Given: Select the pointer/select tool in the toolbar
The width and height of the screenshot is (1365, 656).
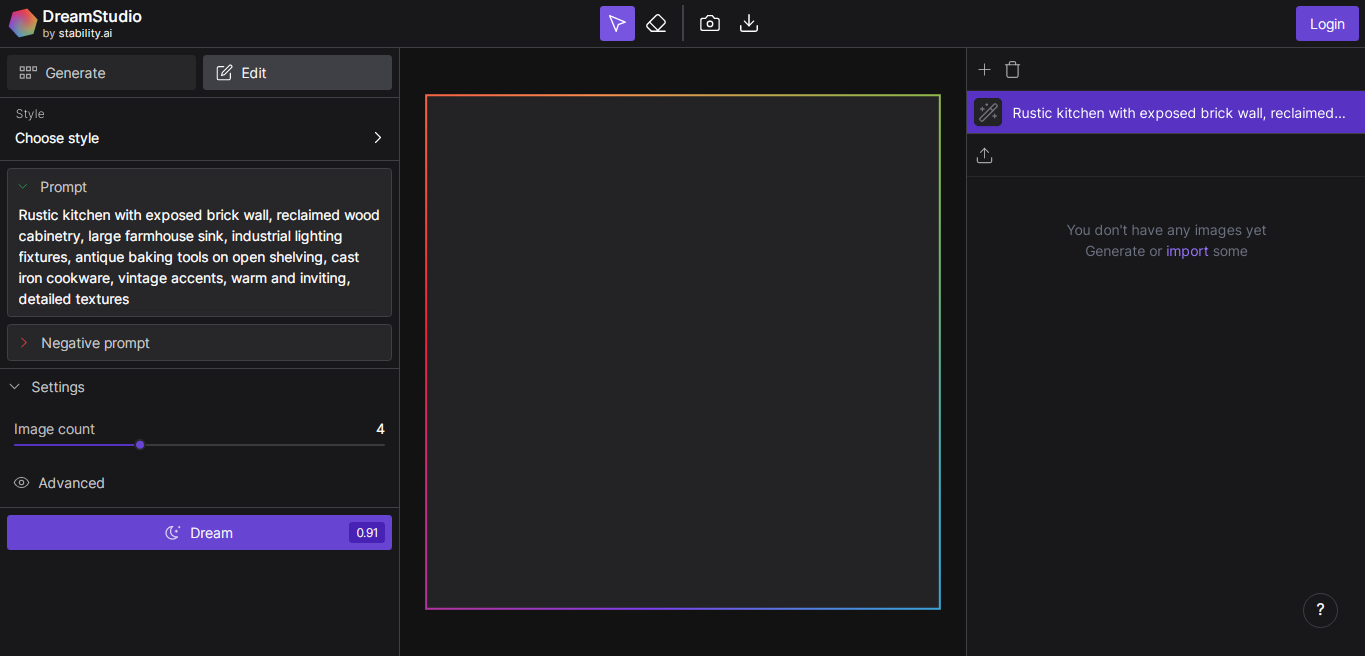Looking at the screenshot, I should click(617, 22).
